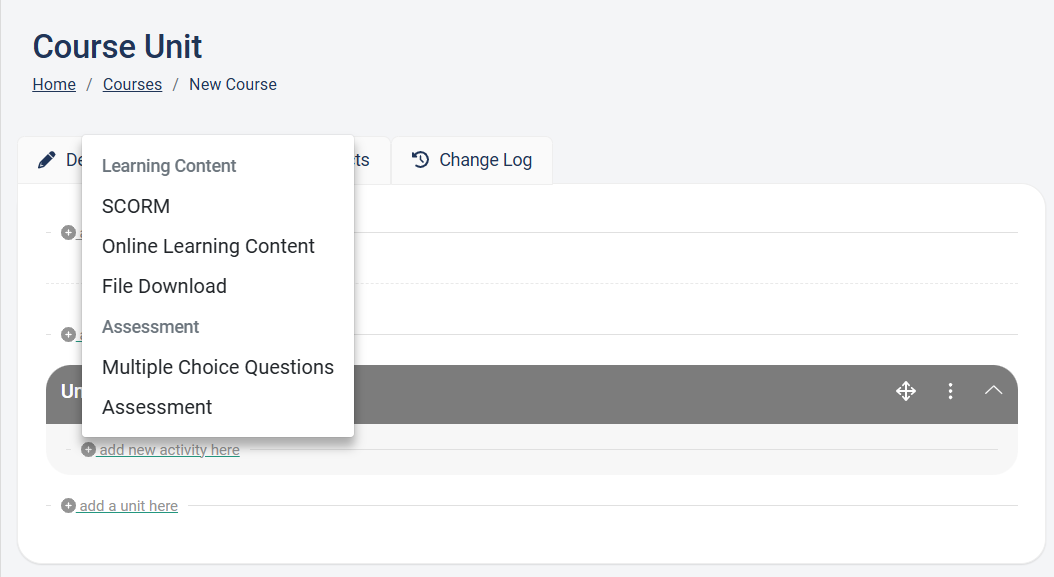The height and width of the screenshot is (577, 1054).
Task: Open the partially hidden tab ending in "ts"
Action: coord(362,160)
